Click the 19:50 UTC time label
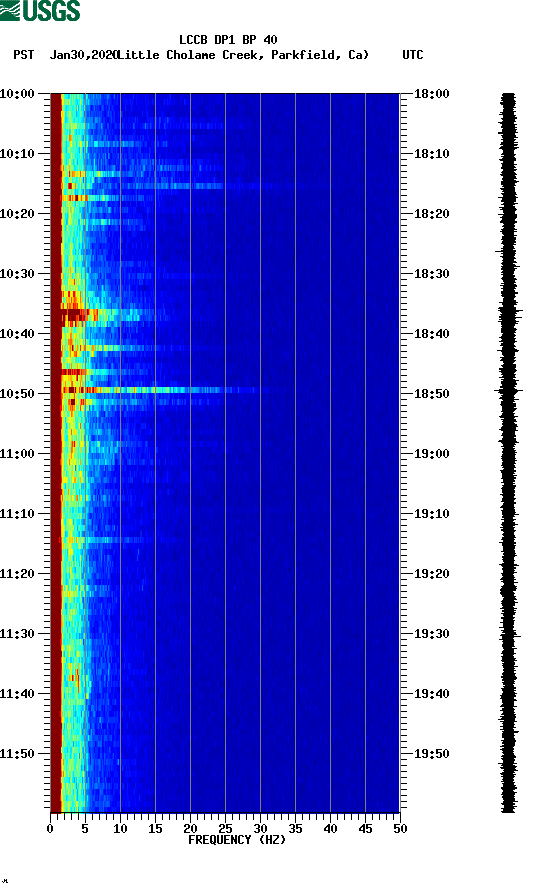The width and height of the screenshot is (552, 892). point(432,754)
